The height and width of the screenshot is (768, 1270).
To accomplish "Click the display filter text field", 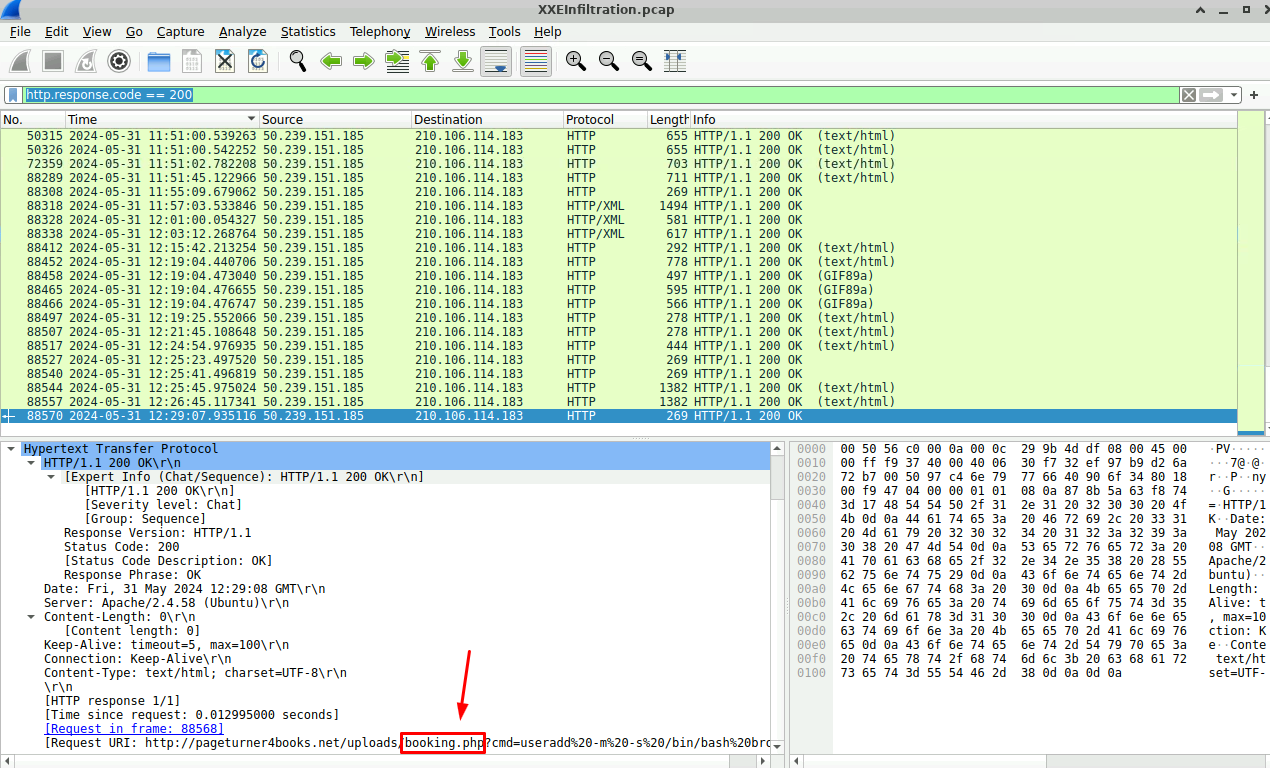I will (600, 95).
